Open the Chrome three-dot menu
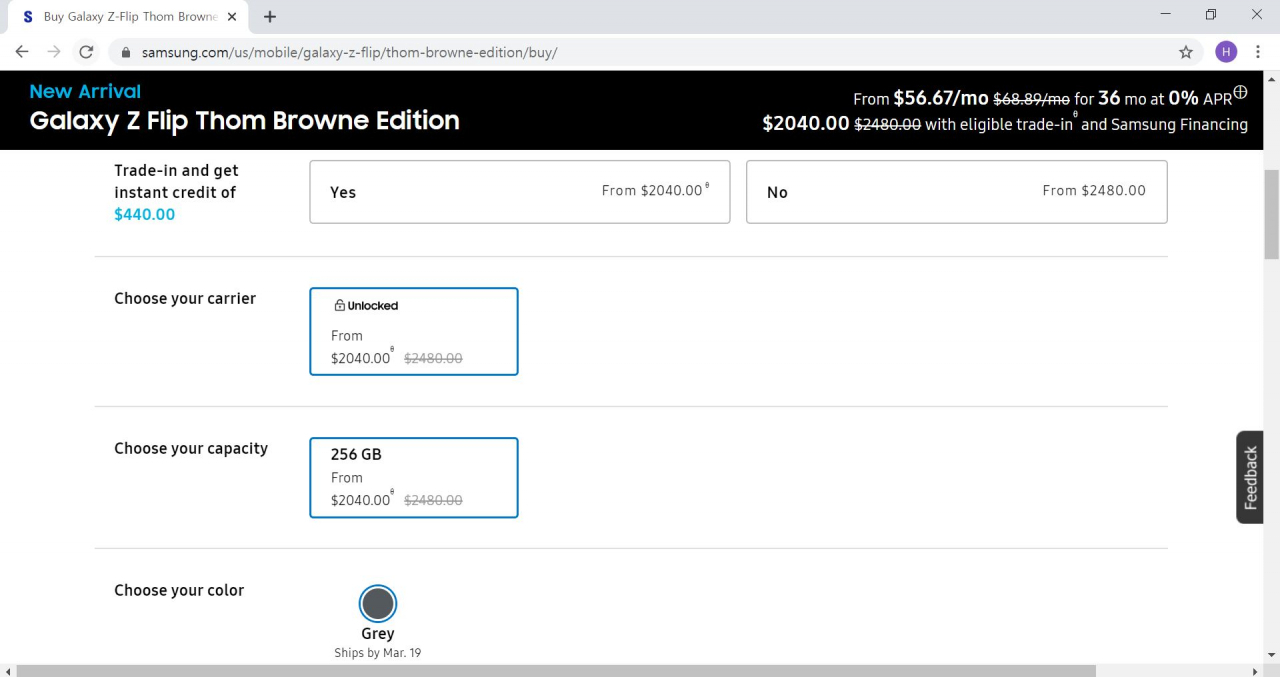Screen dimensions: 1280x677 (1258, 52)
